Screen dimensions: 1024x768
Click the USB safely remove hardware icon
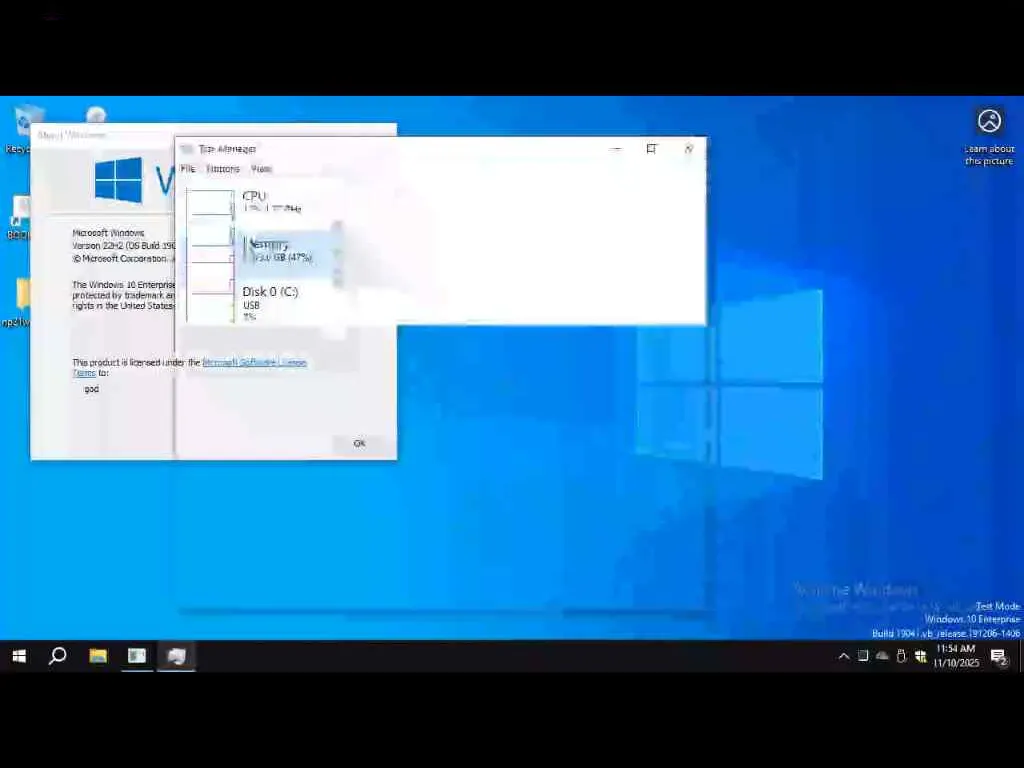click(901, 656)
